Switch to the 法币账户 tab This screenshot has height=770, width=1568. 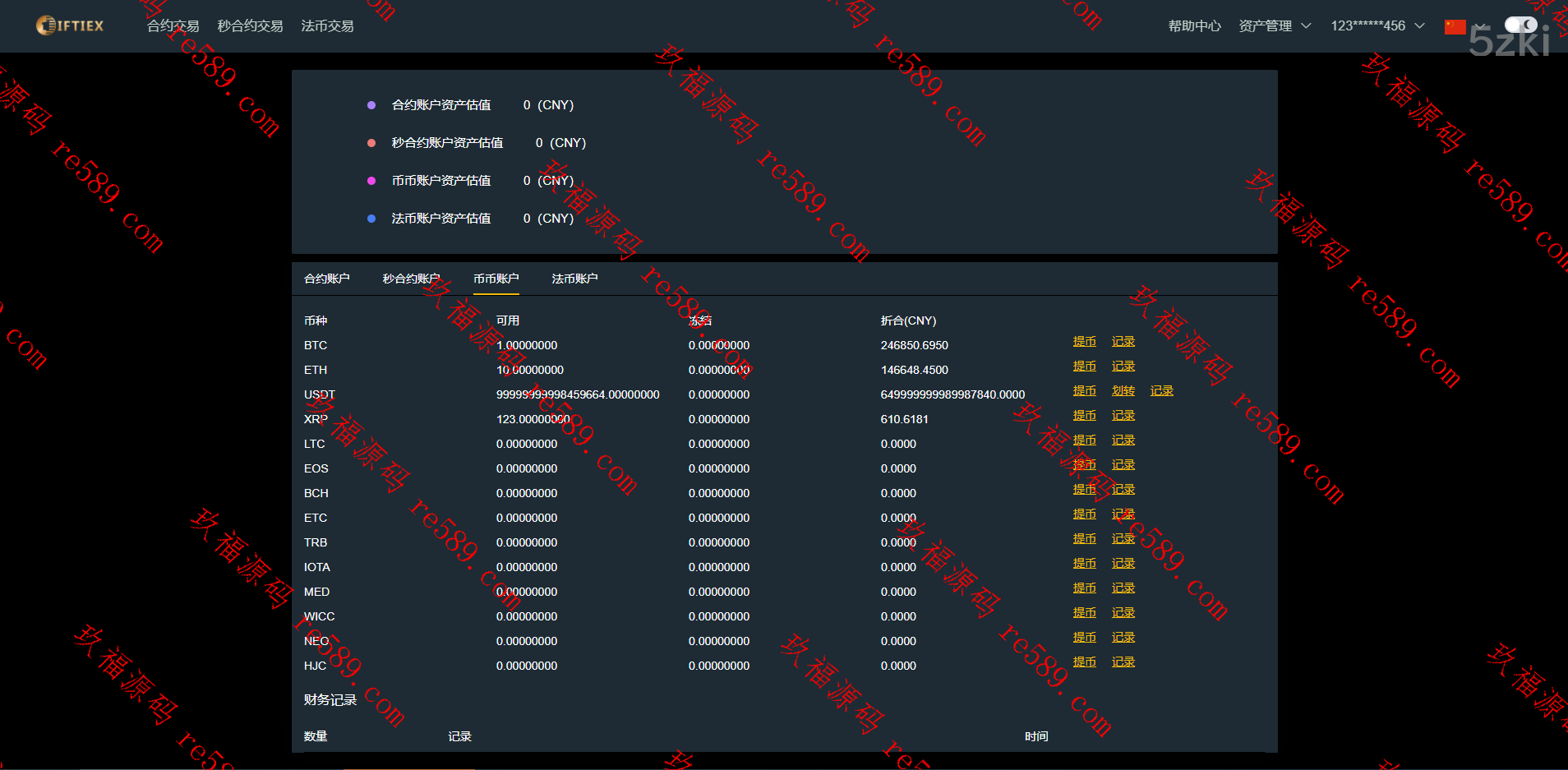point(574,279)
